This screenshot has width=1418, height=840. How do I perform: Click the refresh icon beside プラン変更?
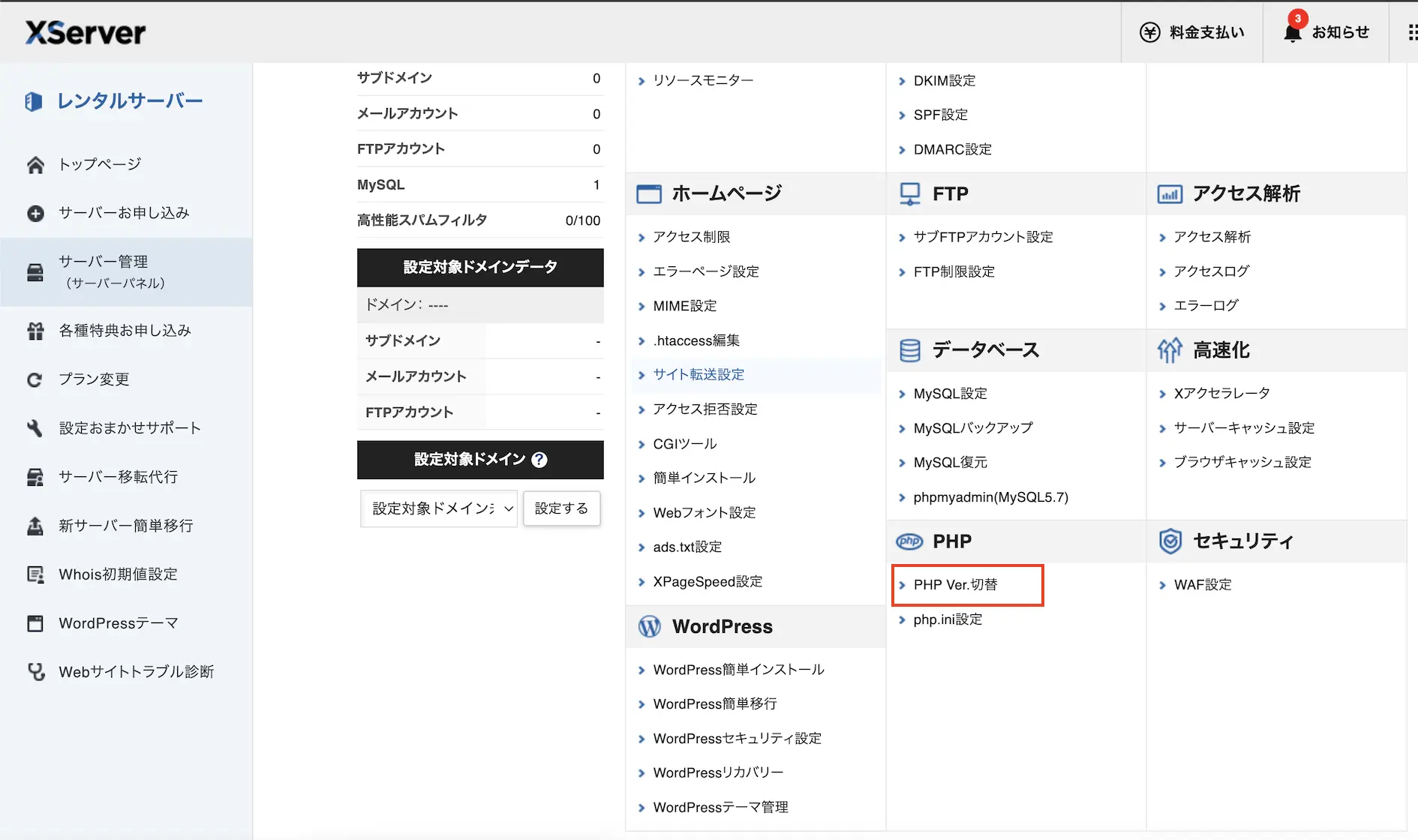(x=35, y=379)
